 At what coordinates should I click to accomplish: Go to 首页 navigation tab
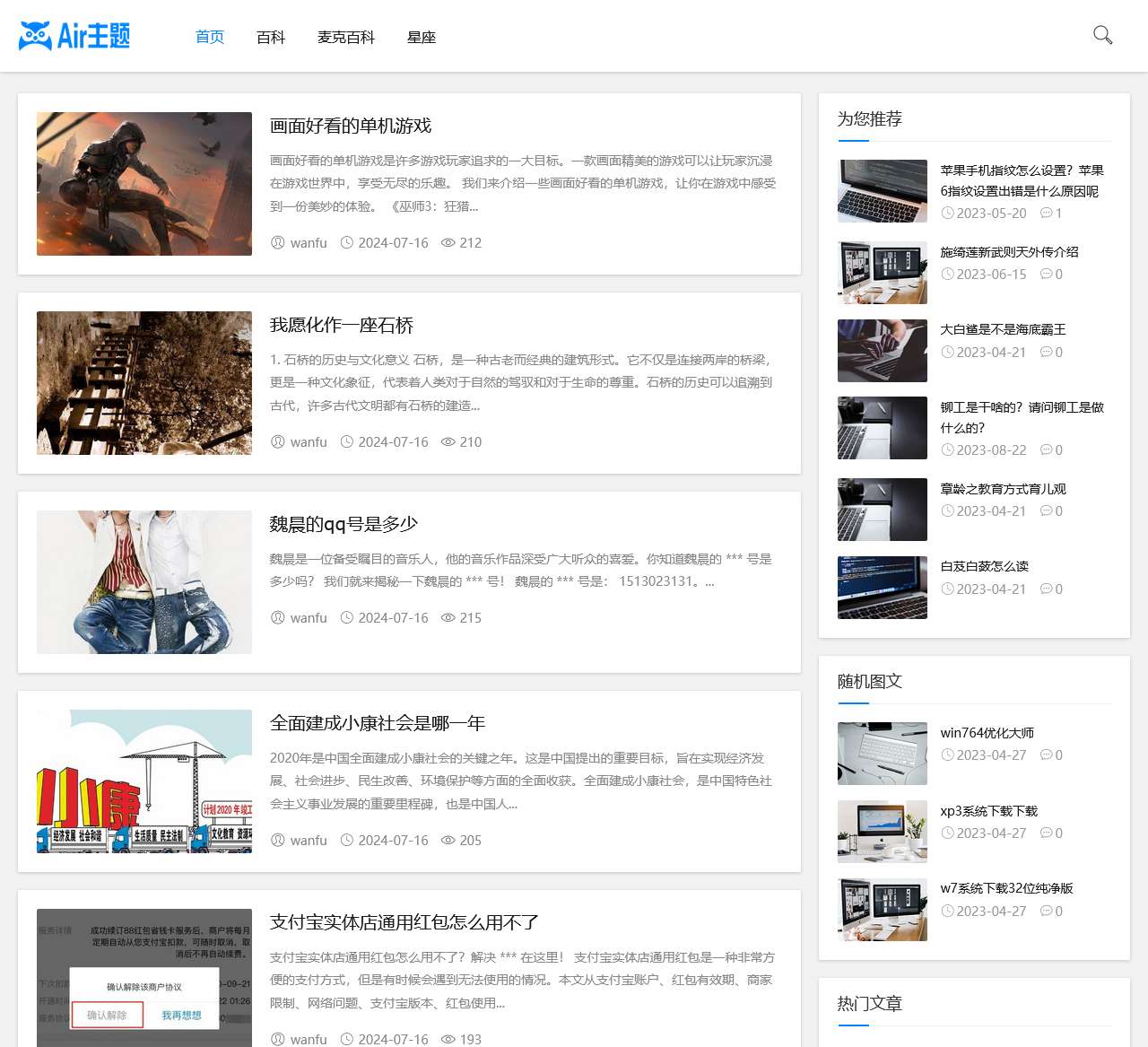click(210, 37)
